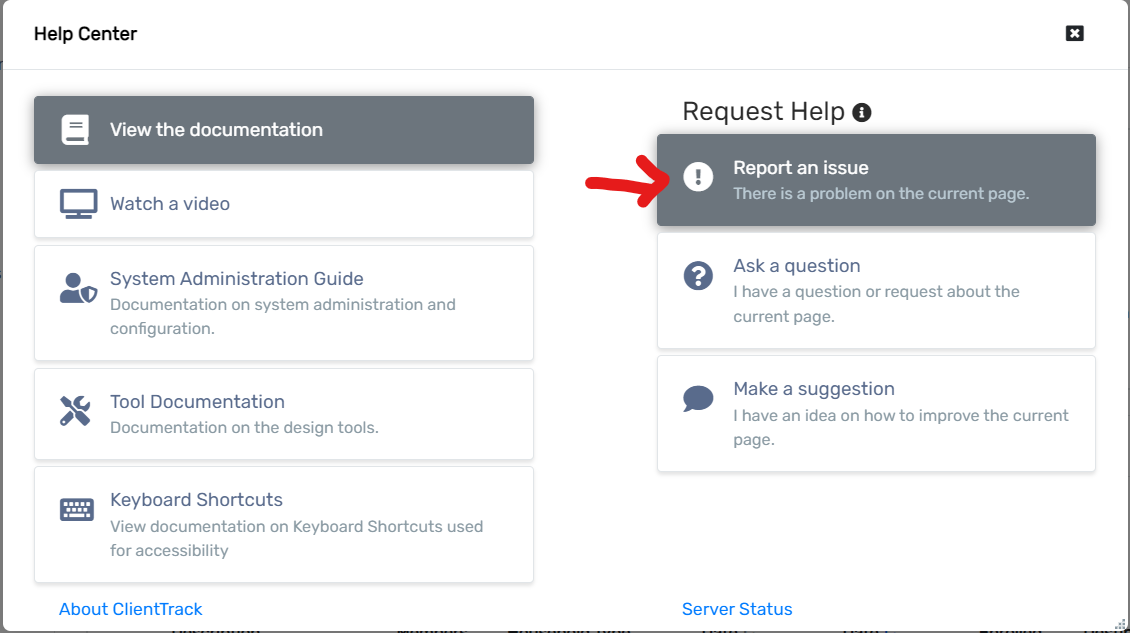Click the exclamation icon on Report an issue

pos(698,178)
